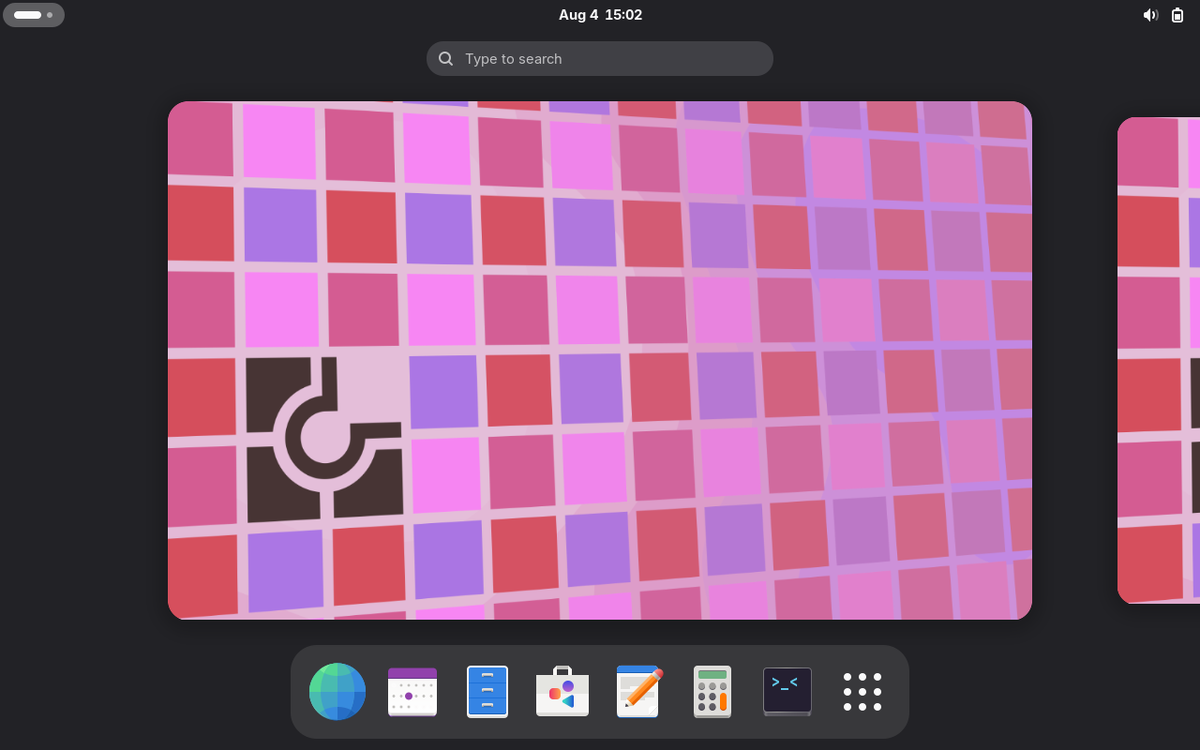1200x750 pixels.
Task: Launch the Calendar app in the dock
Action: coord(412,691)
